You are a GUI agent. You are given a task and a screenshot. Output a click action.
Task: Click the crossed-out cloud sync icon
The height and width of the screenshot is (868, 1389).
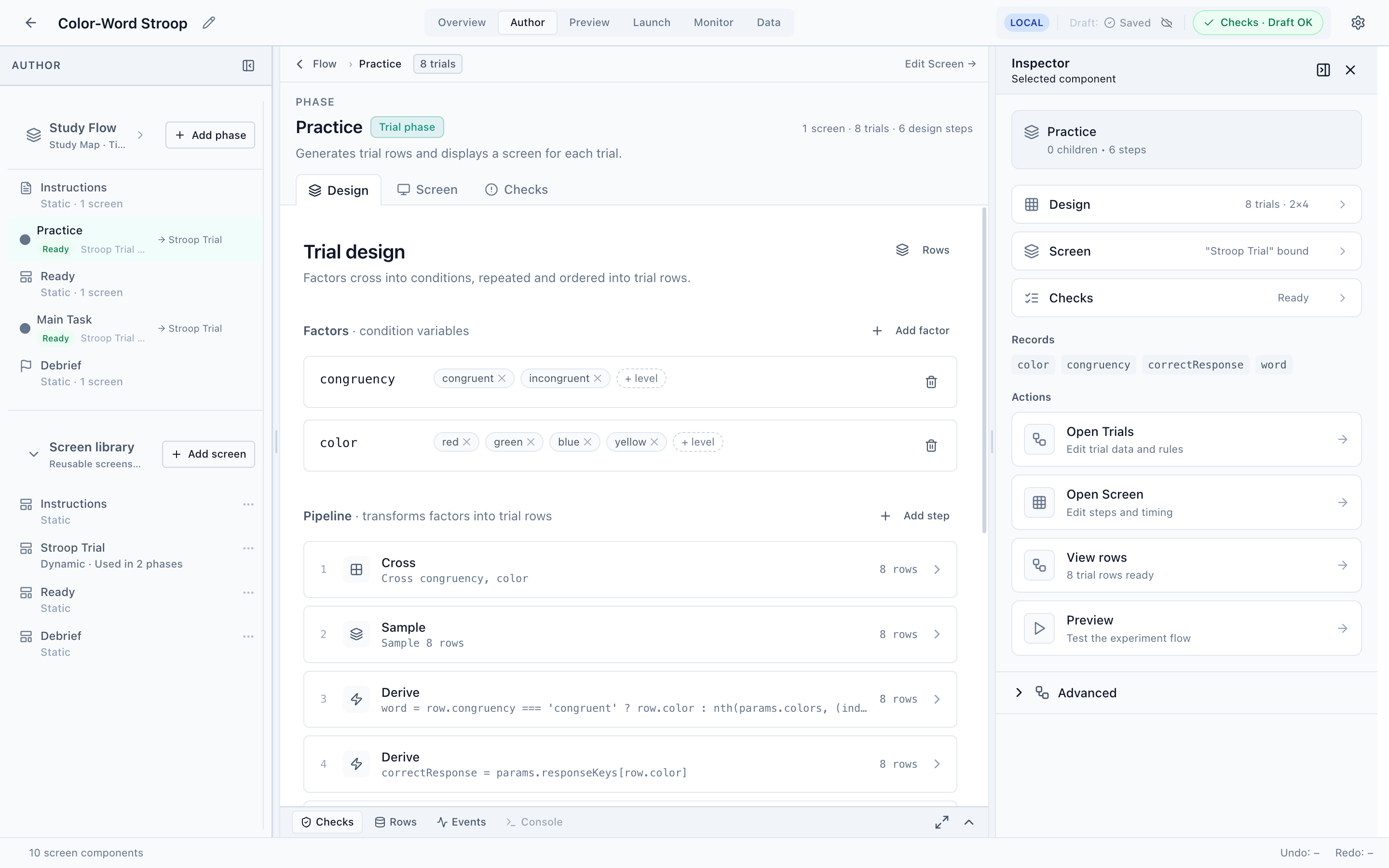(x=1166, y=23)
